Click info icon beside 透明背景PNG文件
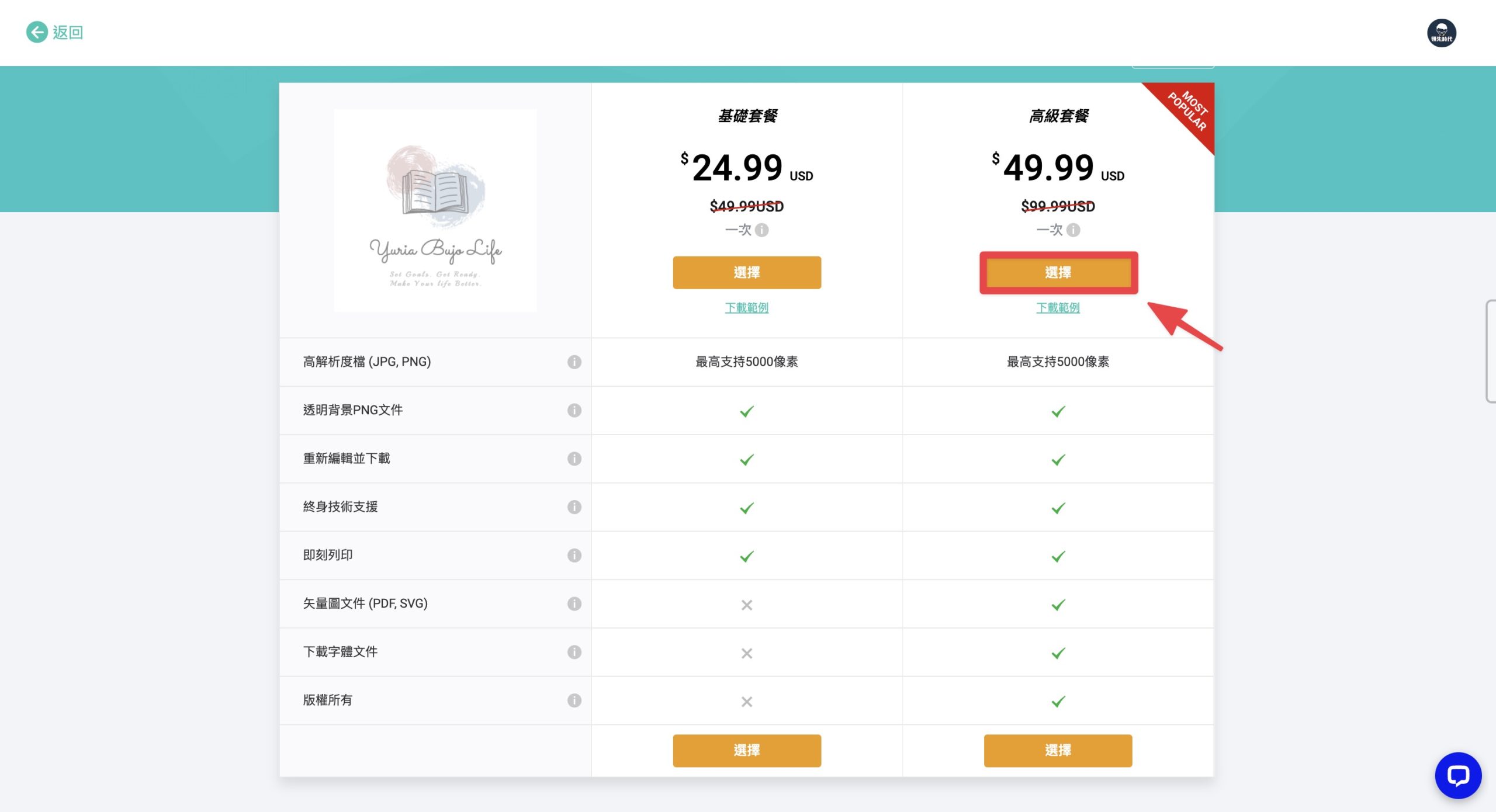The width and height of the screenshot is (1496, 812). click(x=574, y=410)
